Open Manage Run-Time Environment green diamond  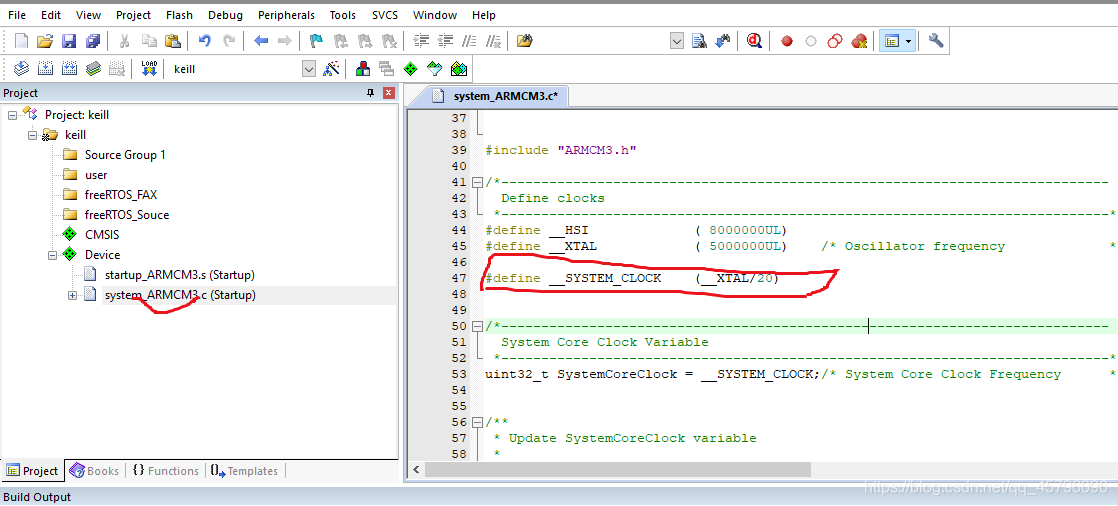[x=411, y=68]
